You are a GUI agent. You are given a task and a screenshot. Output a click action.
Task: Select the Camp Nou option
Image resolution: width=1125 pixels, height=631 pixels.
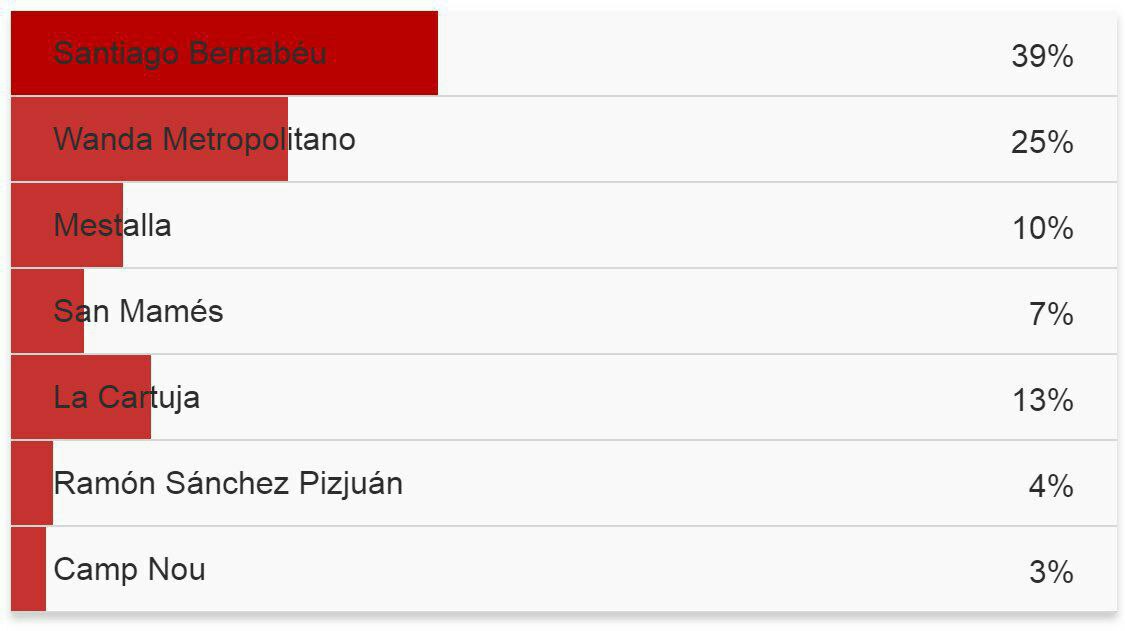[564, 569]
